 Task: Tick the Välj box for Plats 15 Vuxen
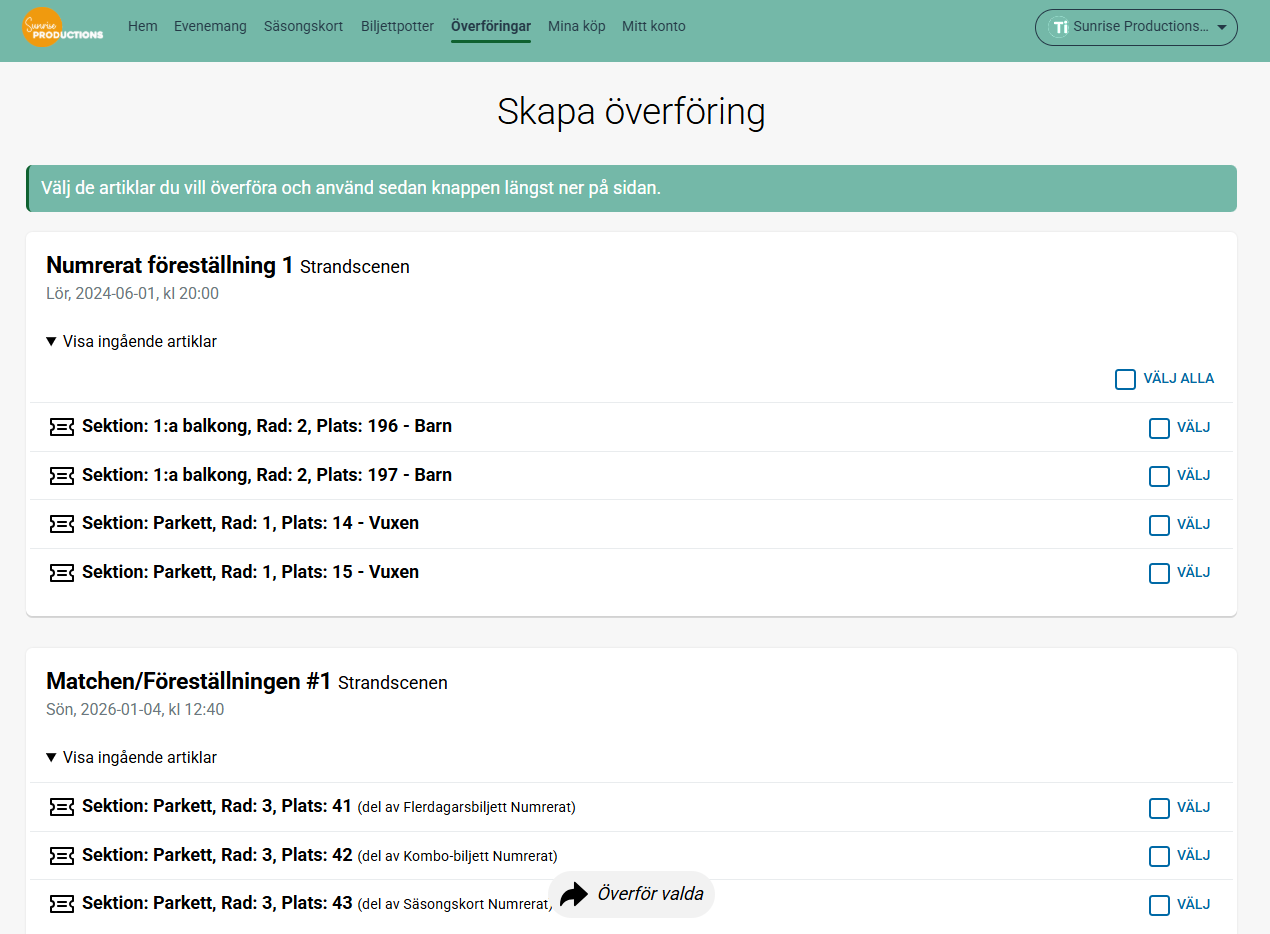click(x=1159, y=573)
